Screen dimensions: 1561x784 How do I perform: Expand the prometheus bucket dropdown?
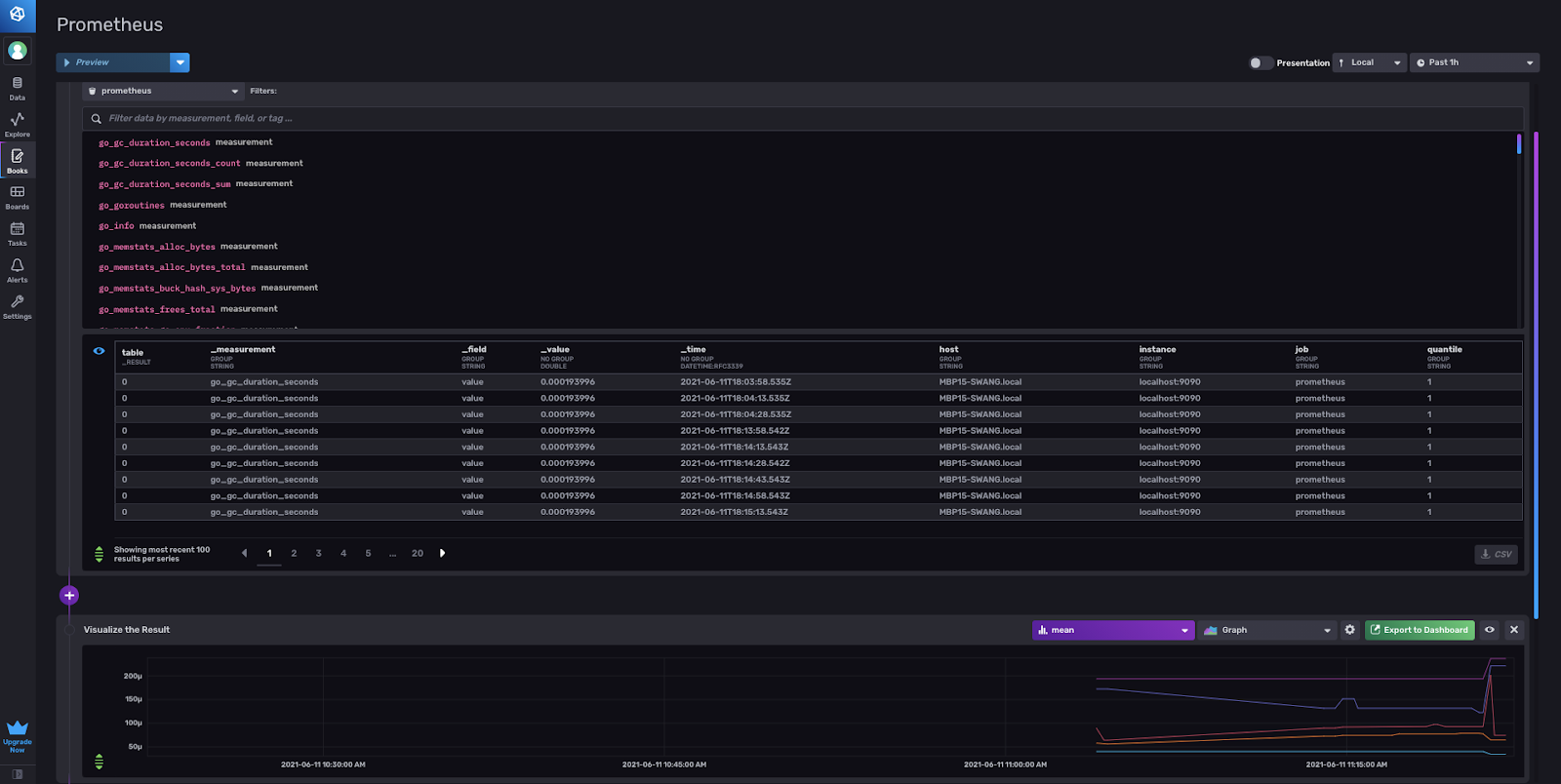click(163, 91)
